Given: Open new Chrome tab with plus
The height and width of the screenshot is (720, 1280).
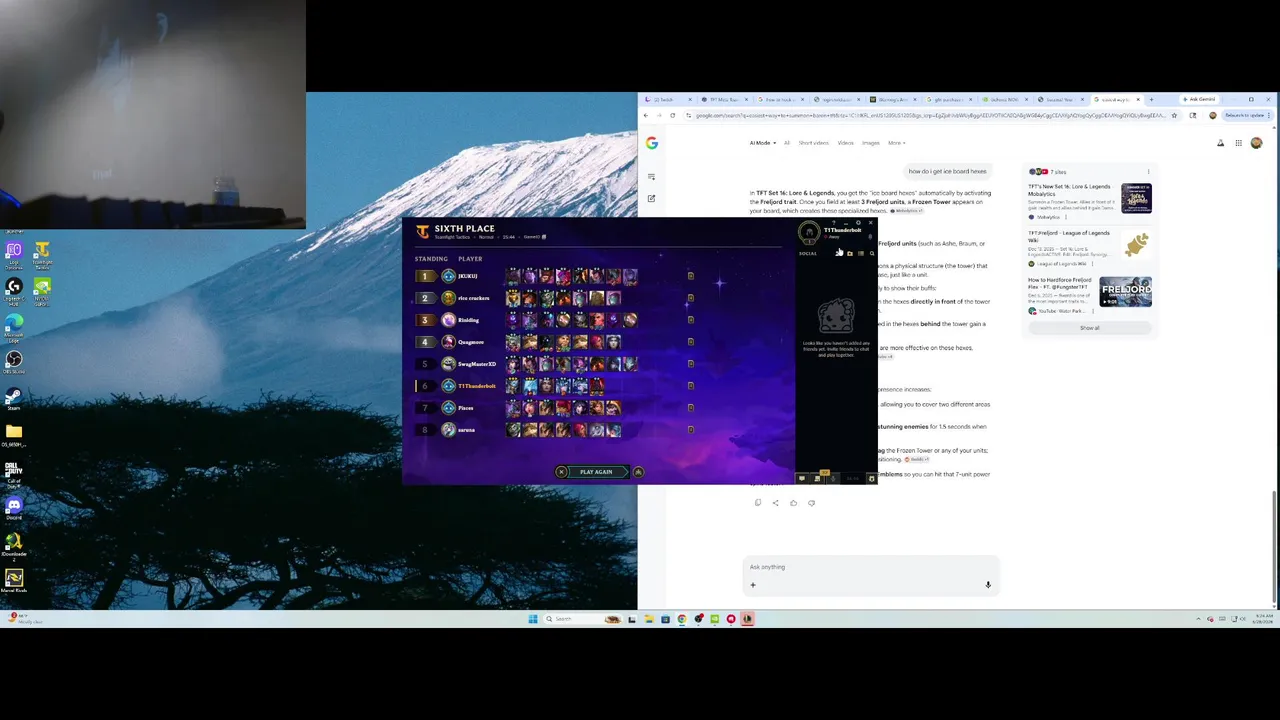Looking at the screenshot, I should [1151, 99].
